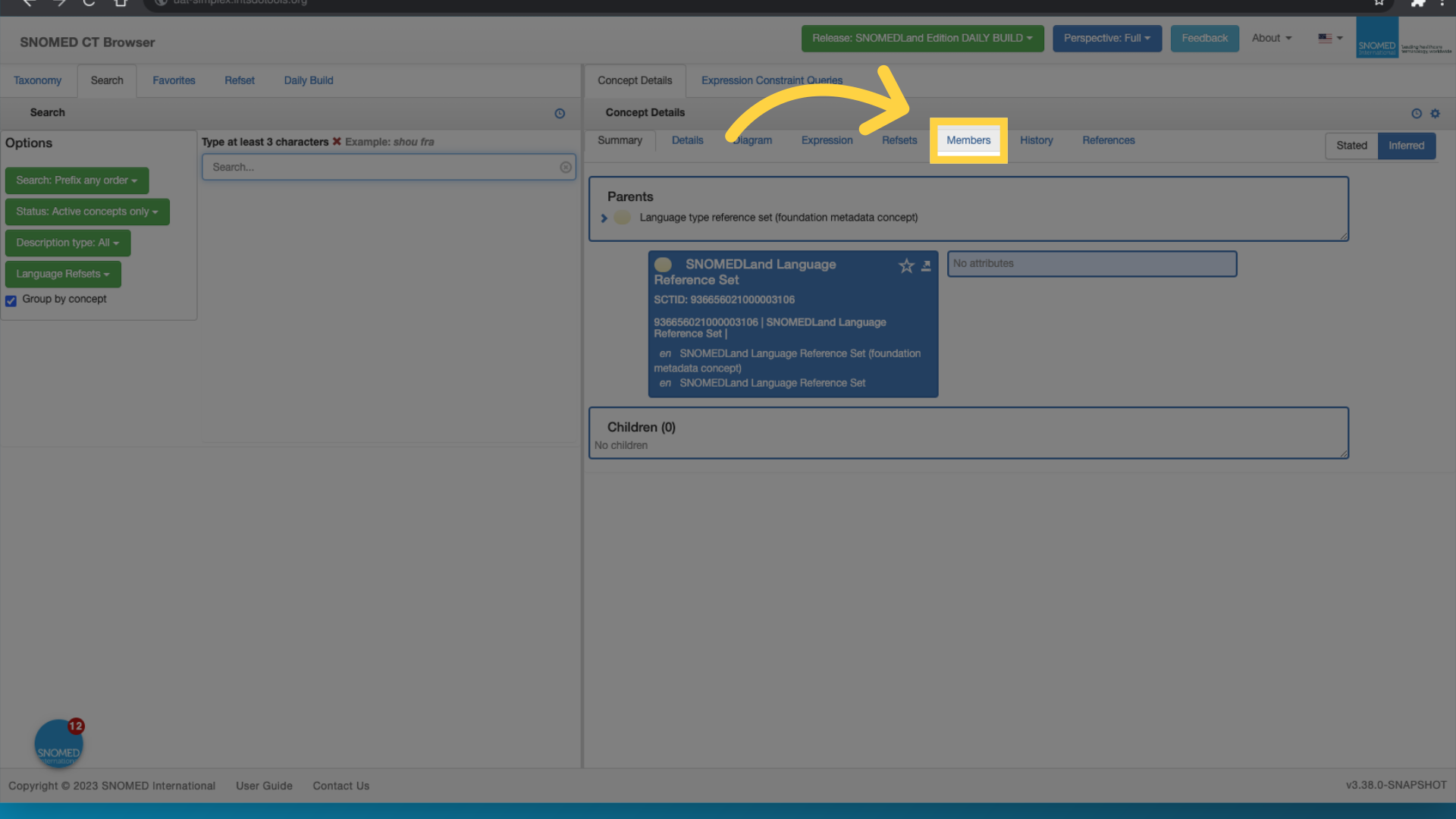Click the Children (0) heading
1456x819 pixels.
pos(641,427)
